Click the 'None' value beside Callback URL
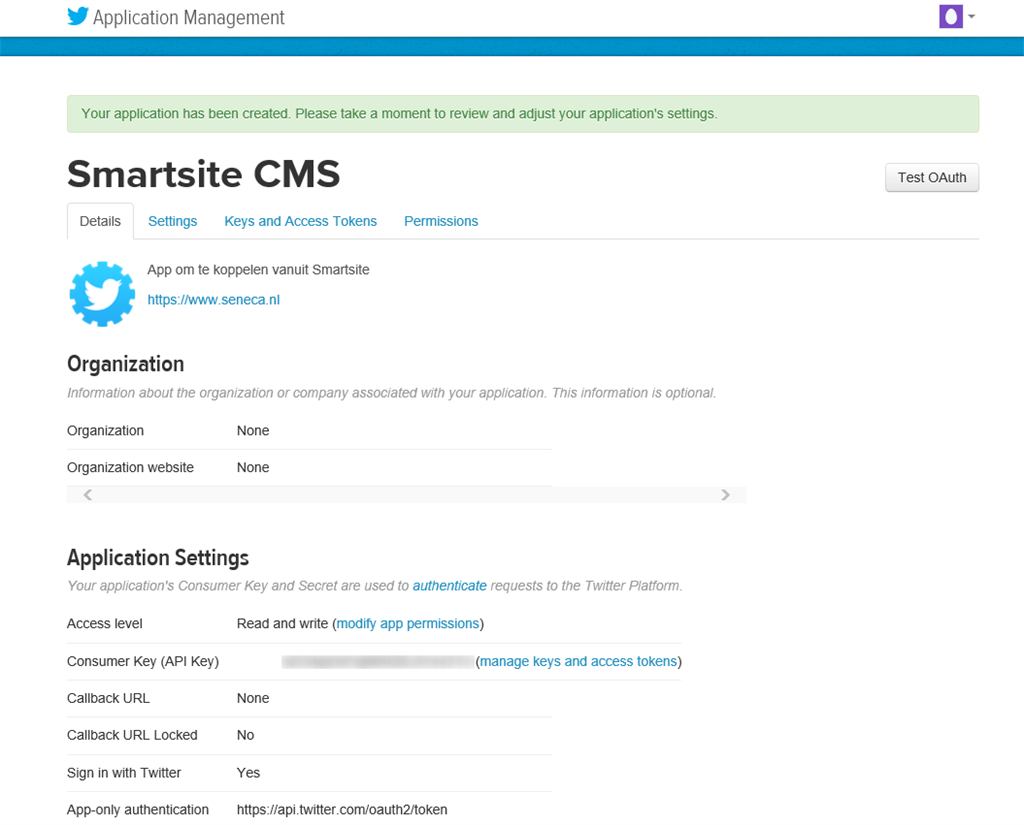The height and width of the screenshot is (825, 1024). (x=253, y=698)
